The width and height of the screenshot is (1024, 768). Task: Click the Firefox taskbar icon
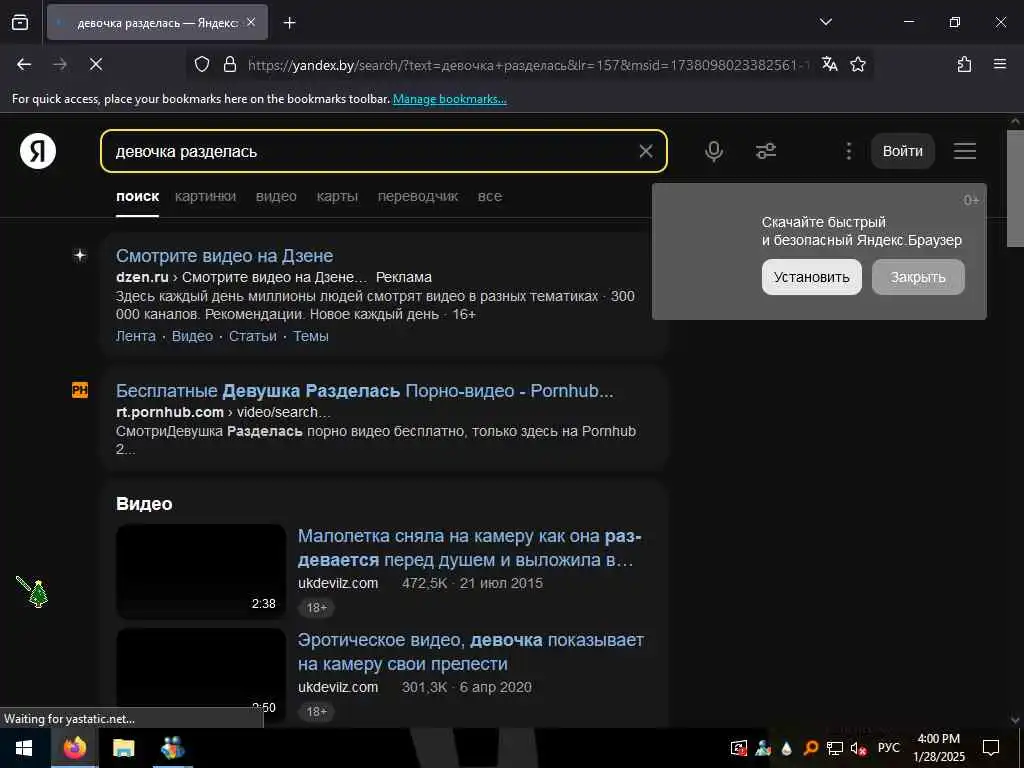[74, 748]
